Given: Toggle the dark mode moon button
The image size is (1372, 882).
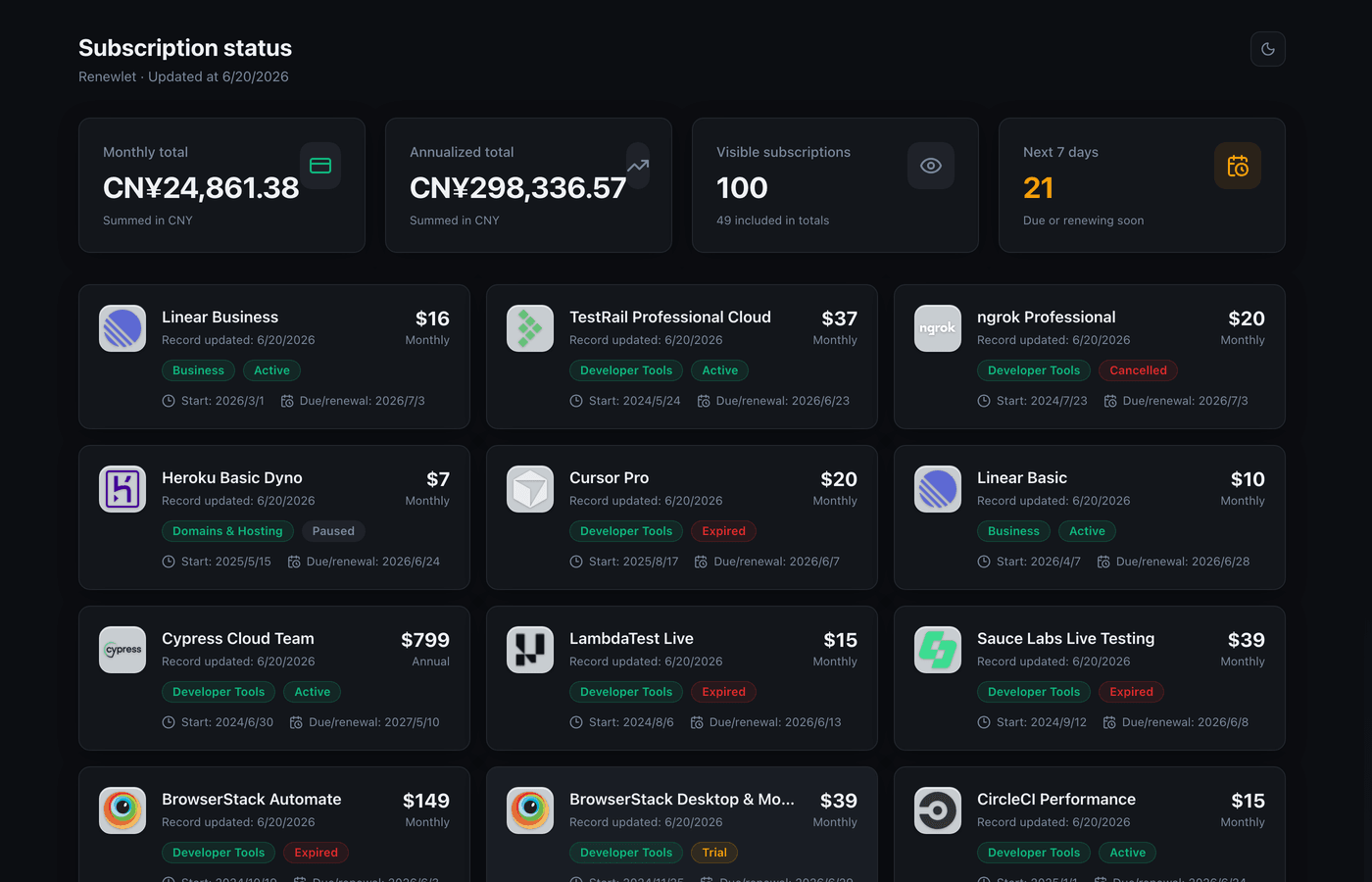Looking at the screenshot, I should pos(1268,49).
